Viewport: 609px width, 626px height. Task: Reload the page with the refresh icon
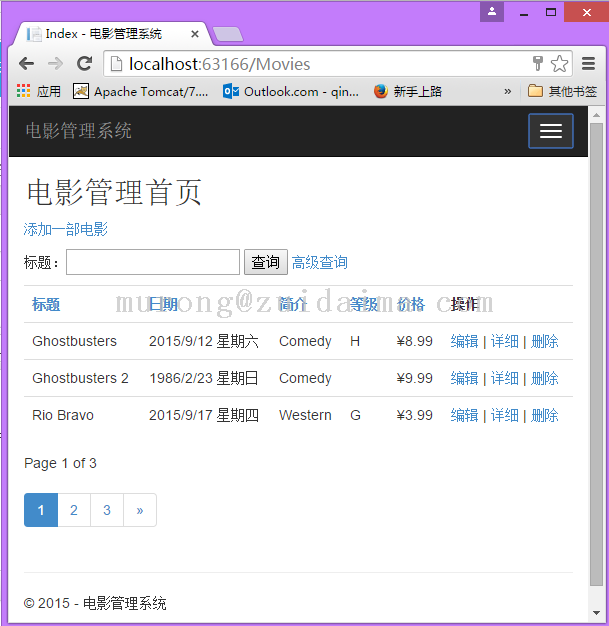[85, 64]
